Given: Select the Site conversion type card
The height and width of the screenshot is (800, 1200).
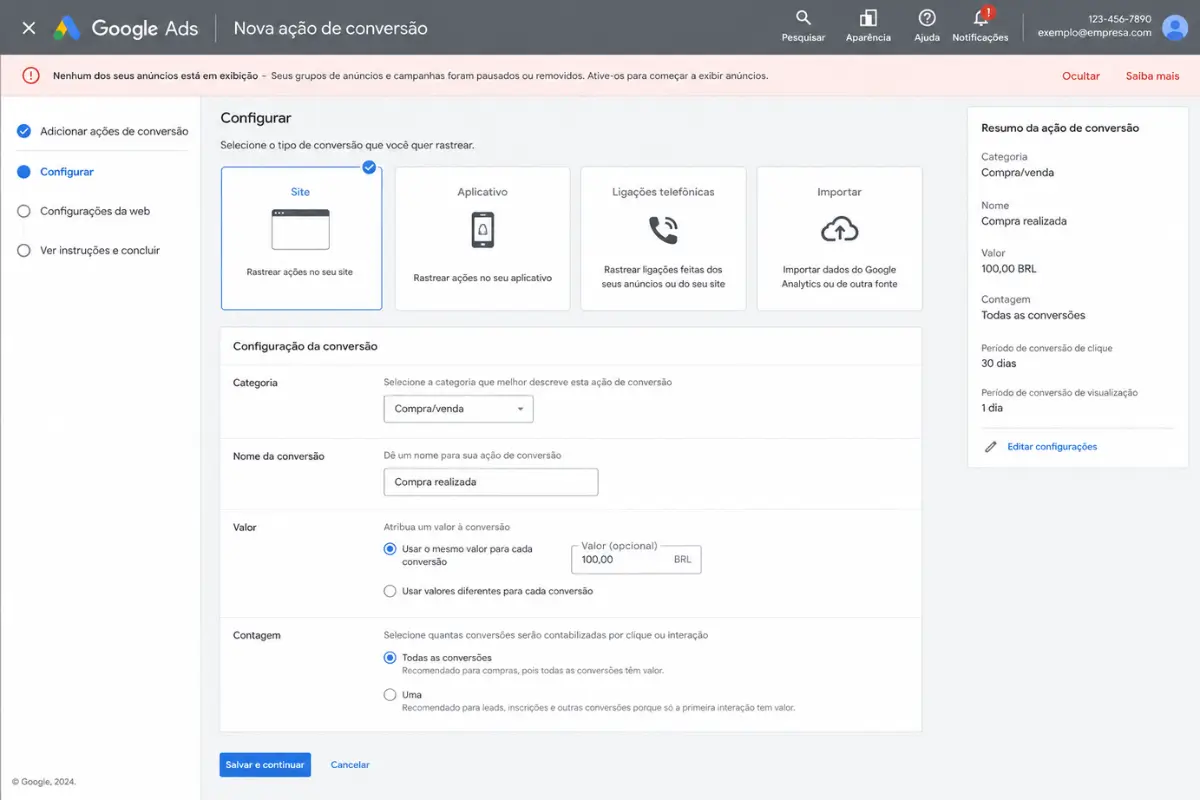Looking at the screenshot, I should pos(301,238).
